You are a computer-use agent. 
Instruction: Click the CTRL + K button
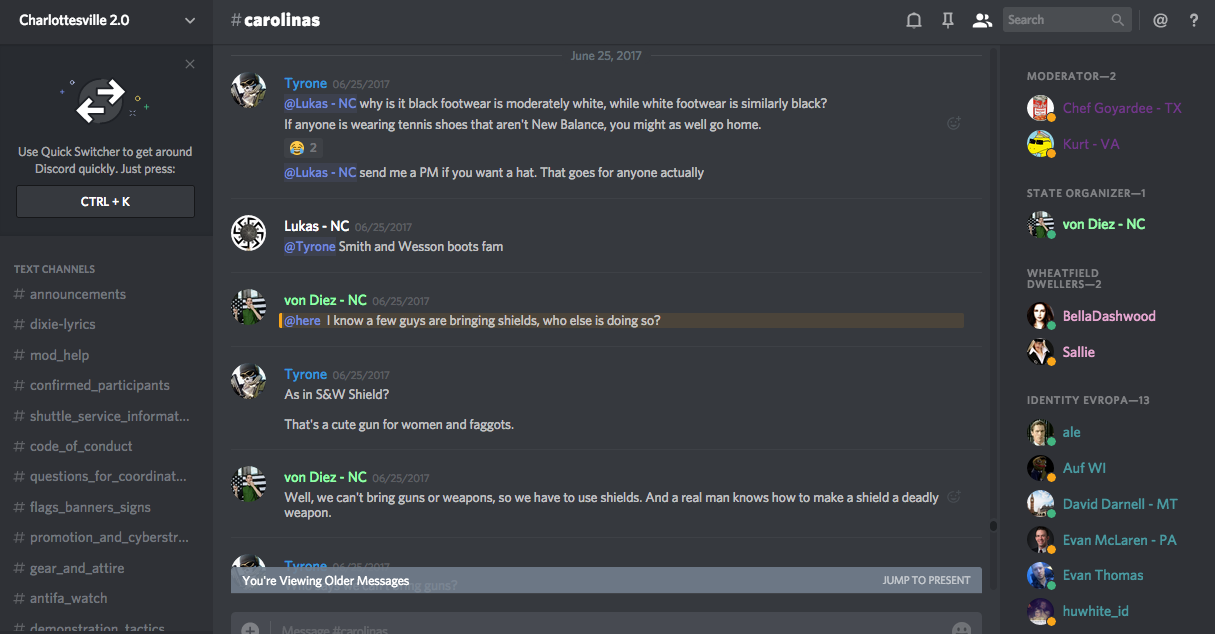(105, 202)
